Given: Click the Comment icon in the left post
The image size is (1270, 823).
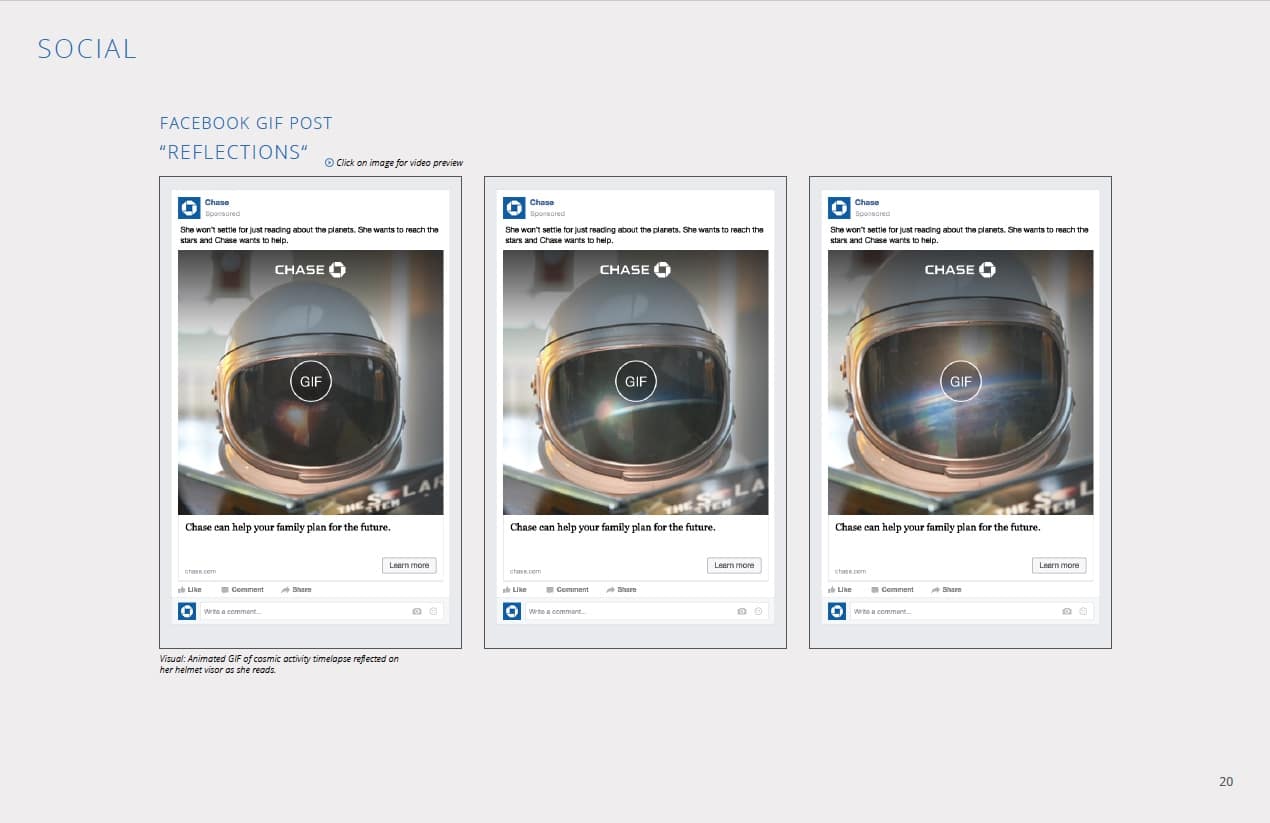Looking at the screenshot, I should pyautogui.click(x=225, y=590).
